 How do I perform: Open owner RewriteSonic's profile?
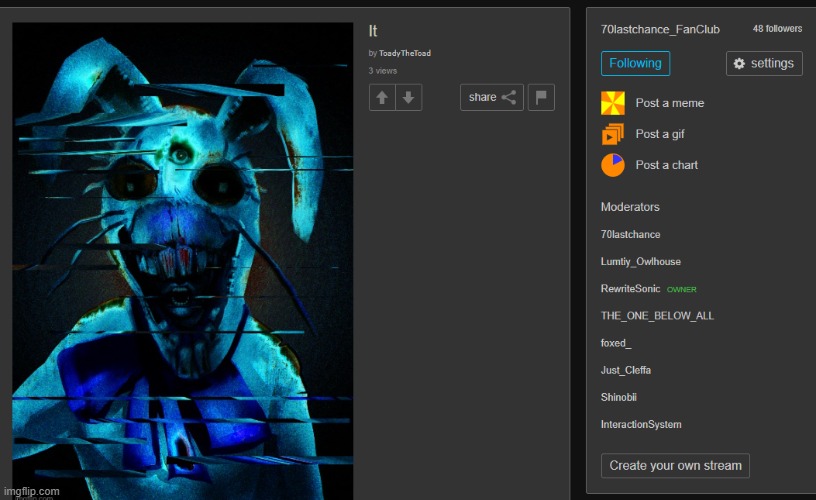pyautogui.click(x=630, y=289)
